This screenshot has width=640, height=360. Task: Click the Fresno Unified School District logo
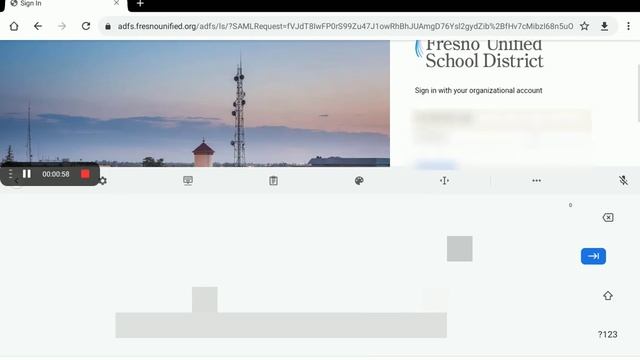pyautogui.click(x=479, y=55)
